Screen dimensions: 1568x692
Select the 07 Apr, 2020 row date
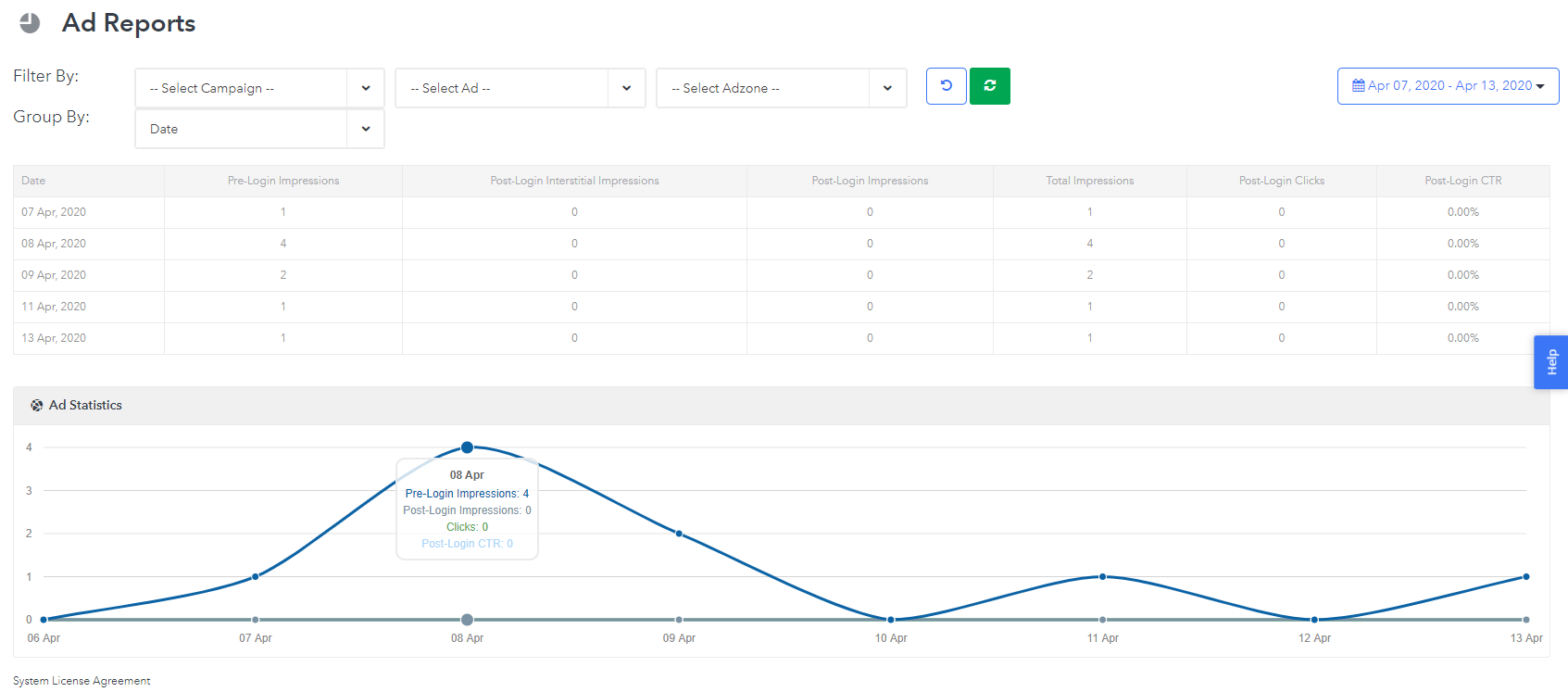54,212
